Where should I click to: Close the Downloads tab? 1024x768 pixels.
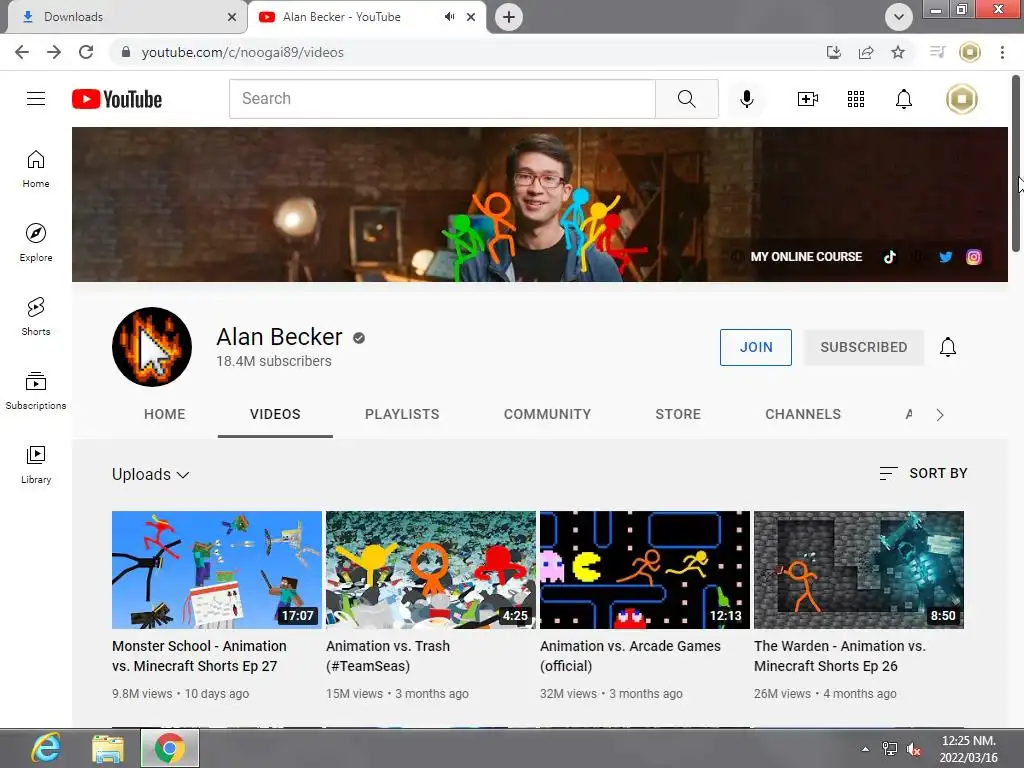(232, 17)
